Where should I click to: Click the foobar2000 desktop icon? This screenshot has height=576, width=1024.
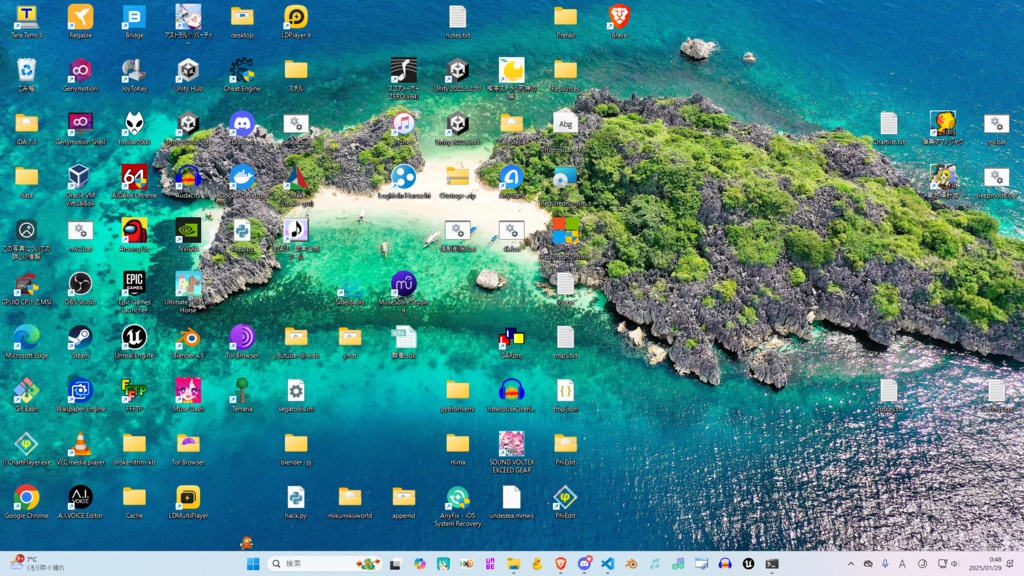[x=135, y=129]
